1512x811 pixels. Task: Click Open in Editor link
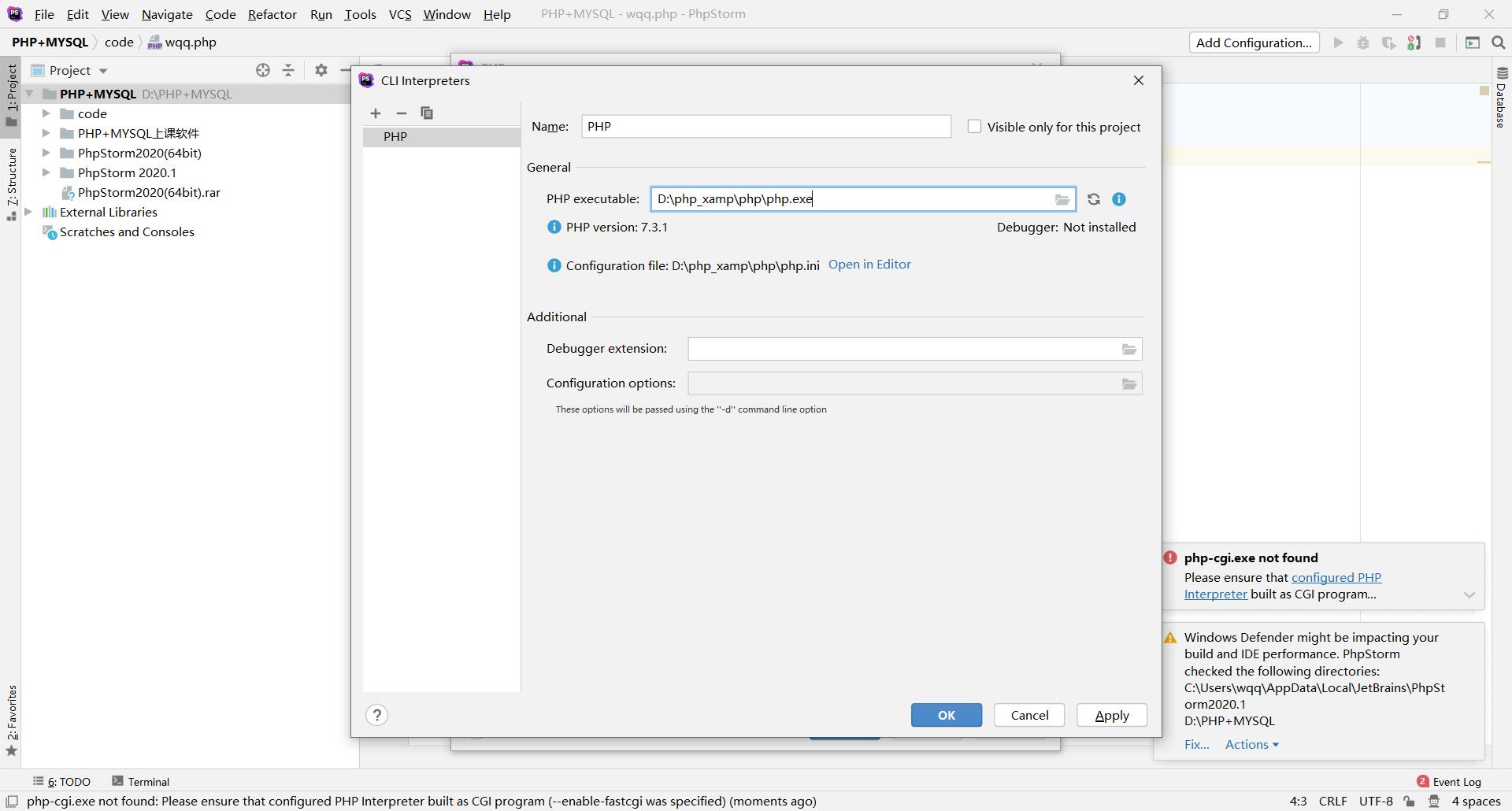click(869, 265)
